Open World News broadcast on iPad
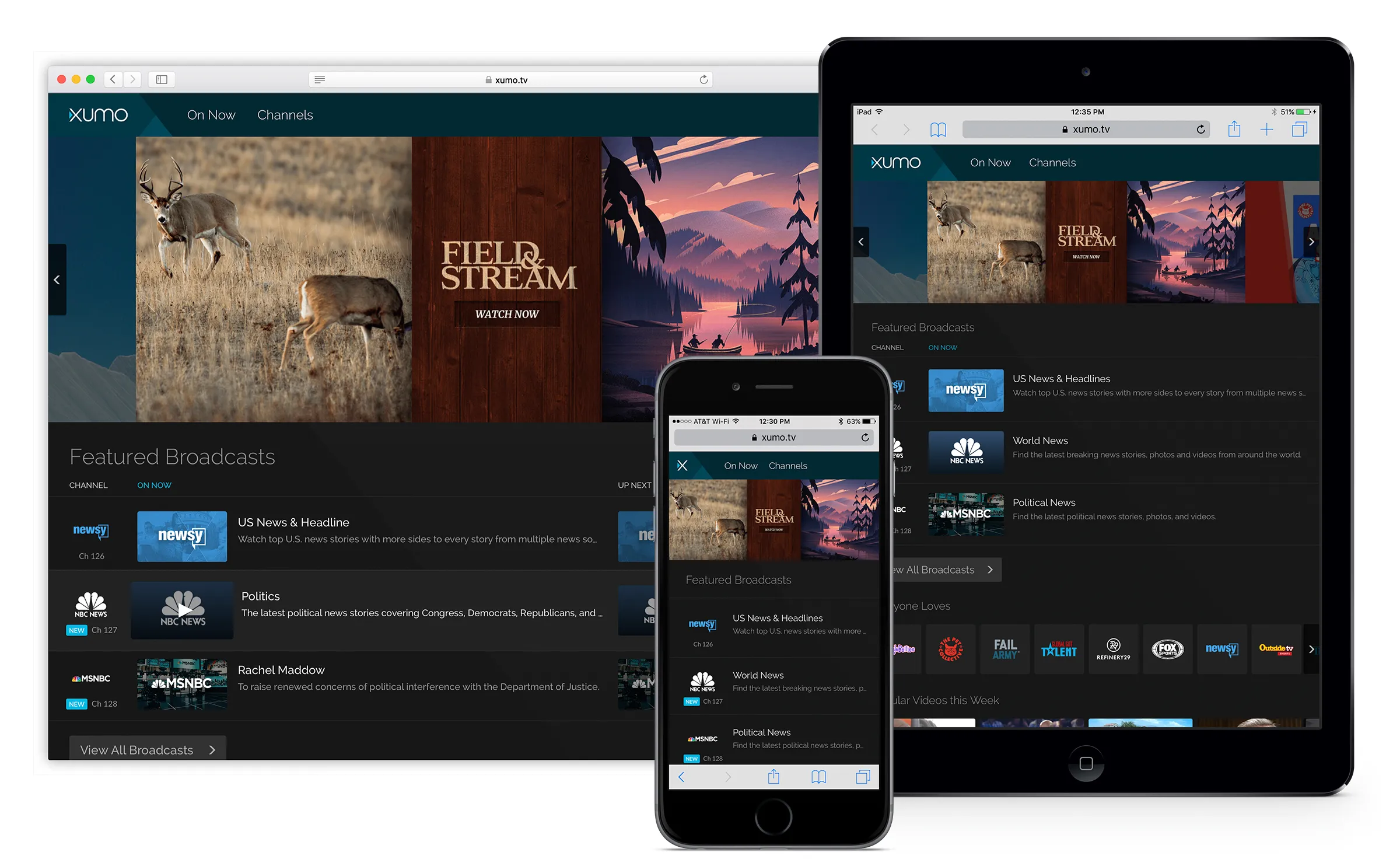 coord(1040,441)
